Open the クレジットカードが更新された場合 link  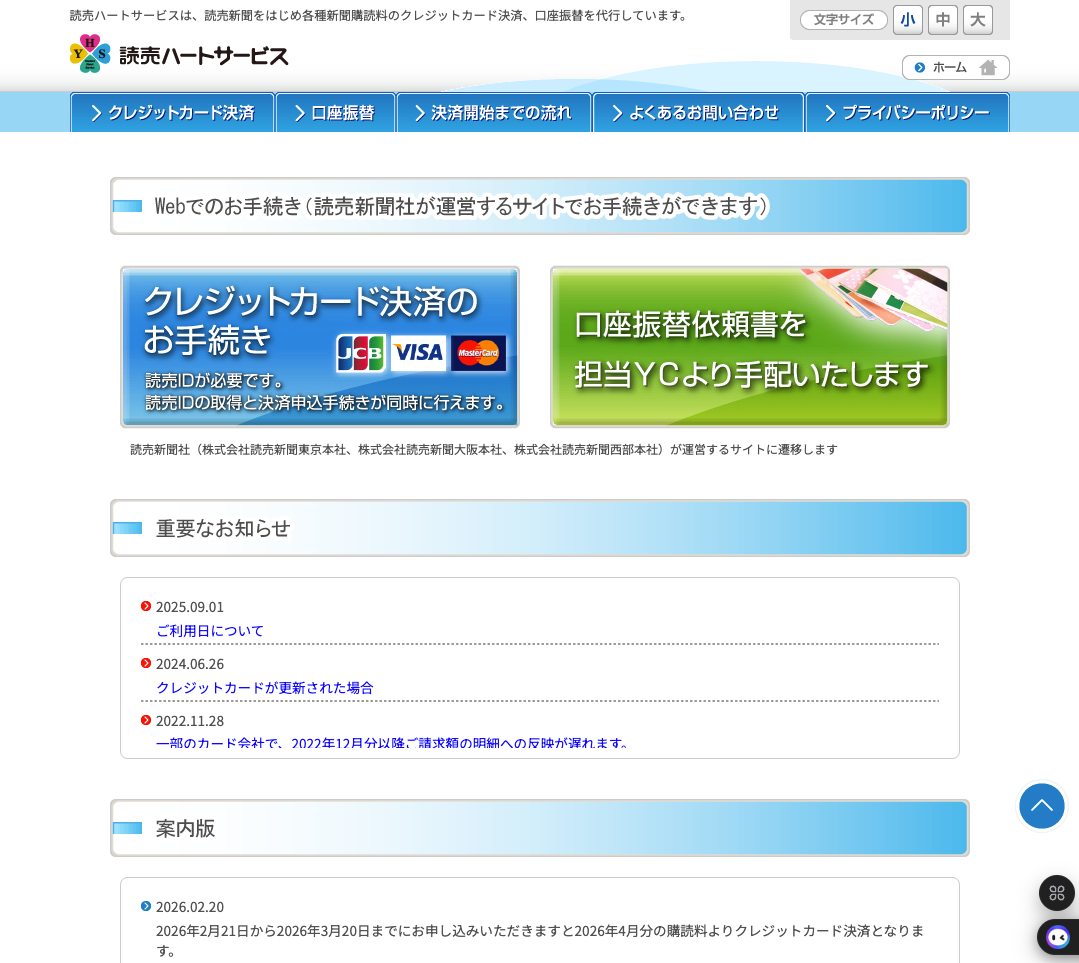[x=265, y=687]
